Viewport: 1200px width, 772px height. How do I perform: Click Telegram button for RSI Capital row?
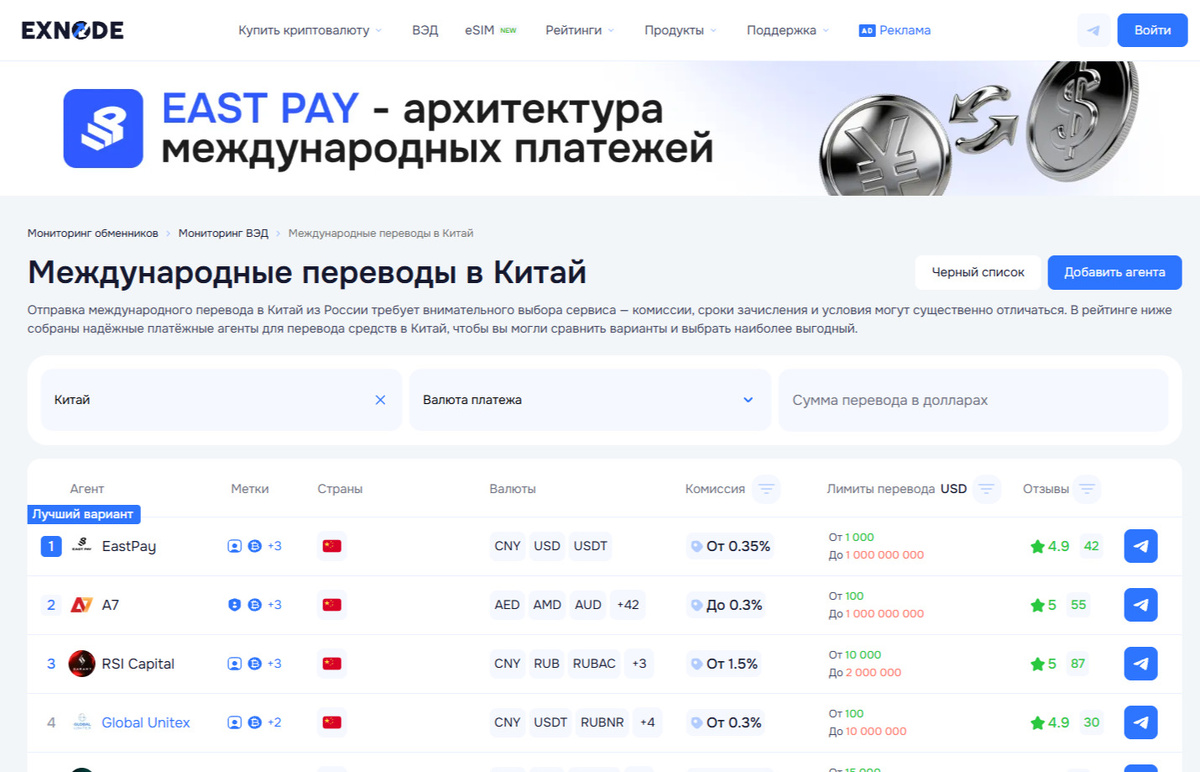click(x=1141, y=663)
